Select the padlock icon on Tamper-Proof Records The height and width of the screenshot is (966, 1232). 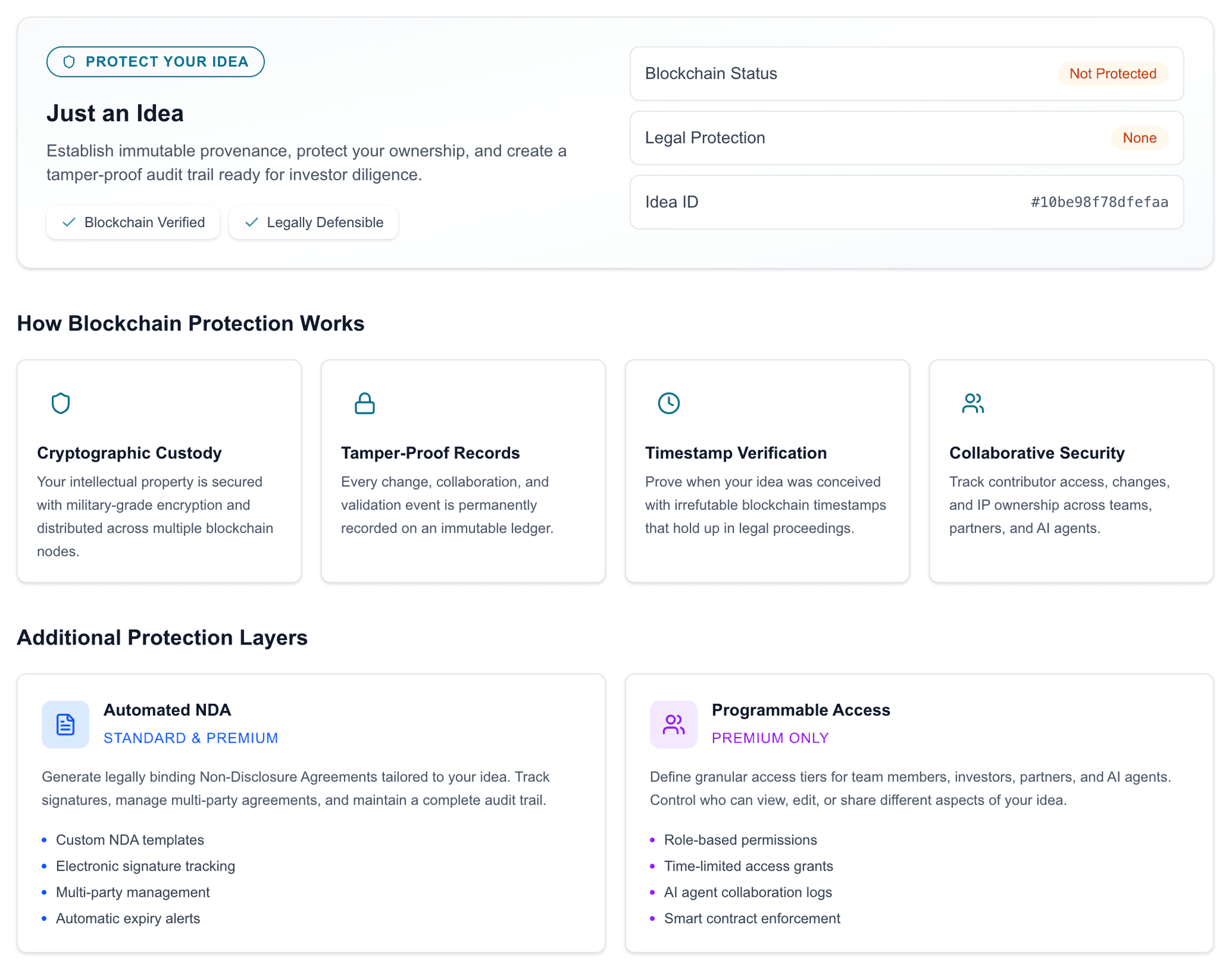[x=364, y=403]
